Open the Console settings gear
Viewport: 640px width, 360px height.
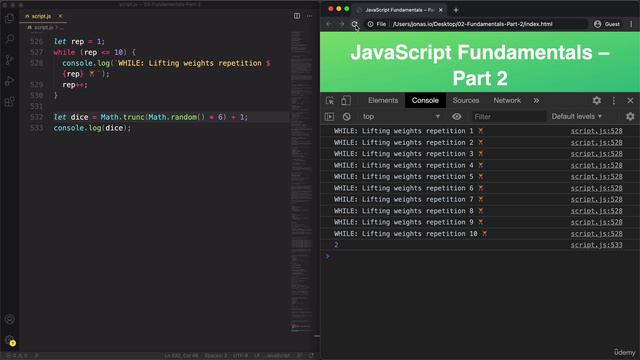point(630,117)
